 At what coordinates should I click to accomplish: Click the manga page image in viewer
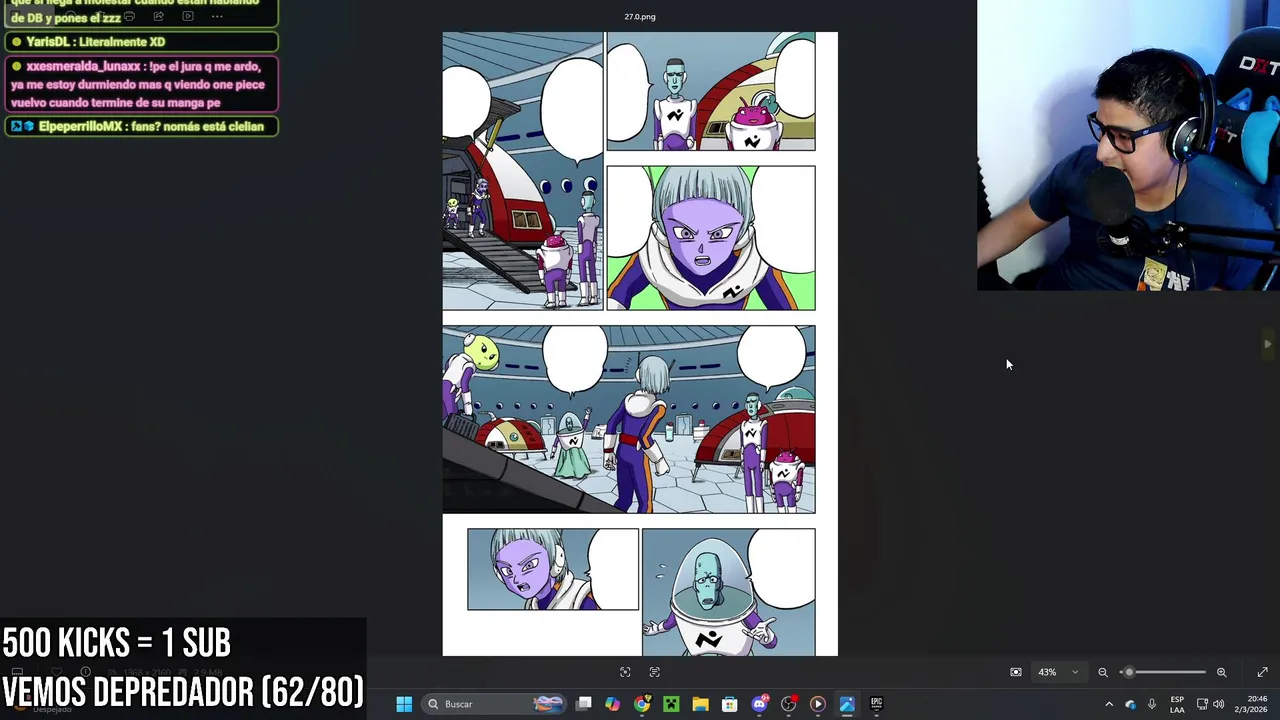pos(640,344)
